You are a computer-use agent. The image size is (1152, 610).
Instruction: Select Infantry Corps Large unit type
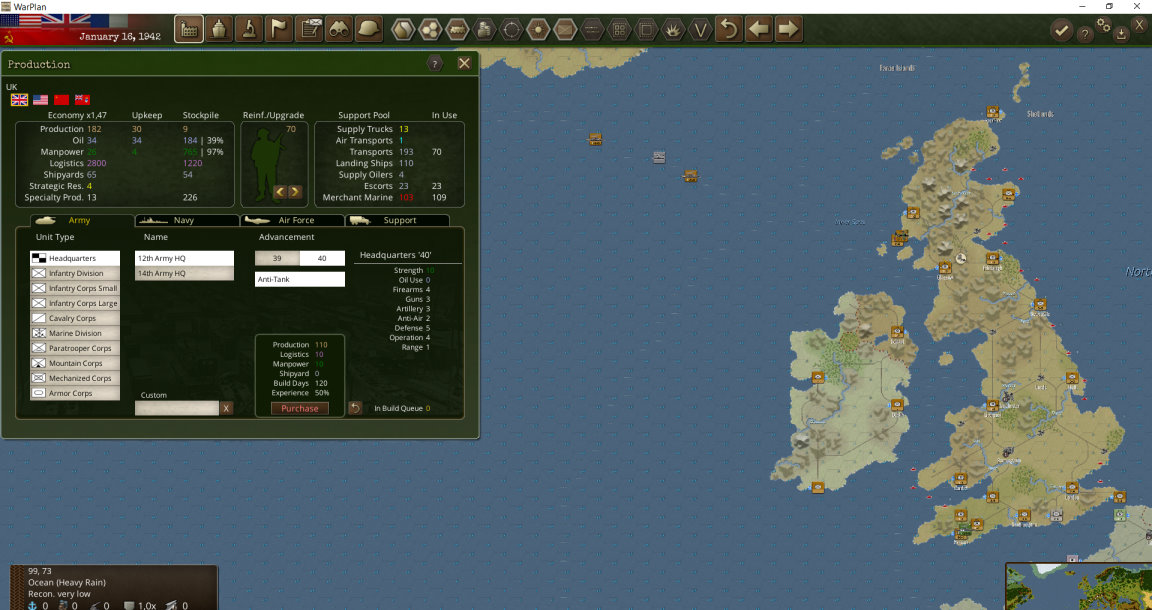click(75, 304)
